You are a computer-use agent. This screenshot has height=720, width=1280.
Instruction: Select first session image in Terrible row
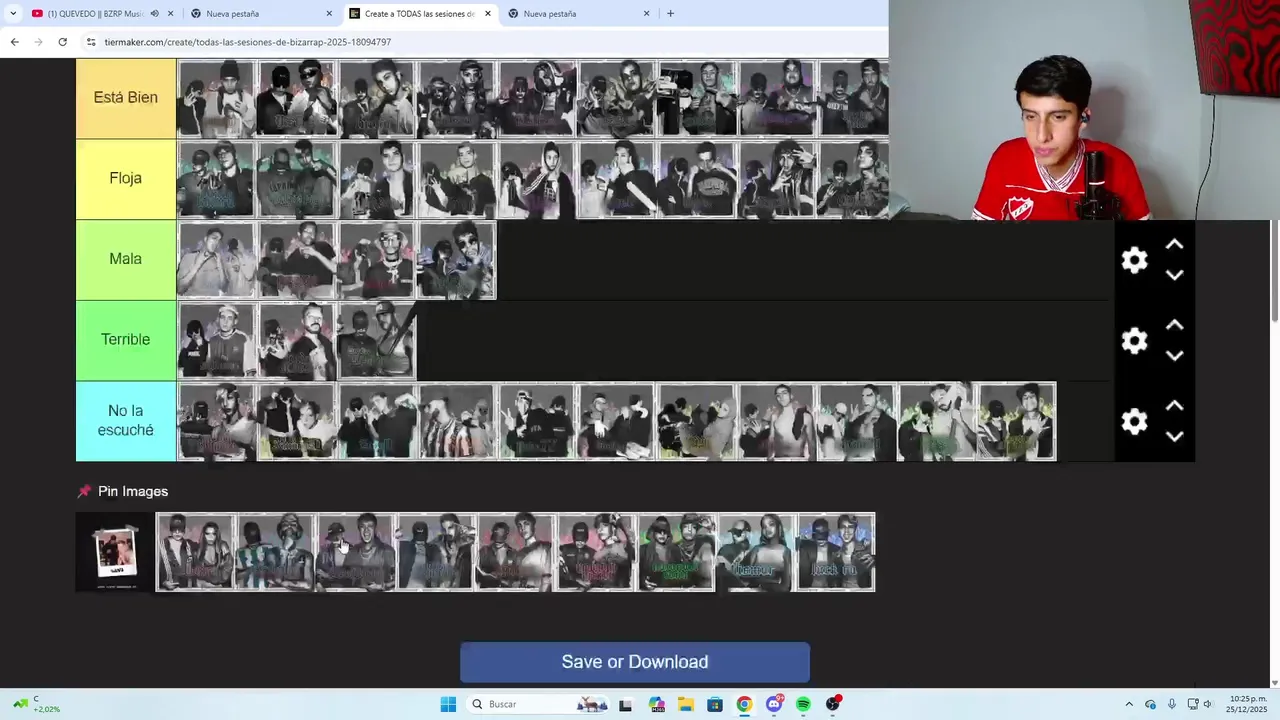point(217,341)
